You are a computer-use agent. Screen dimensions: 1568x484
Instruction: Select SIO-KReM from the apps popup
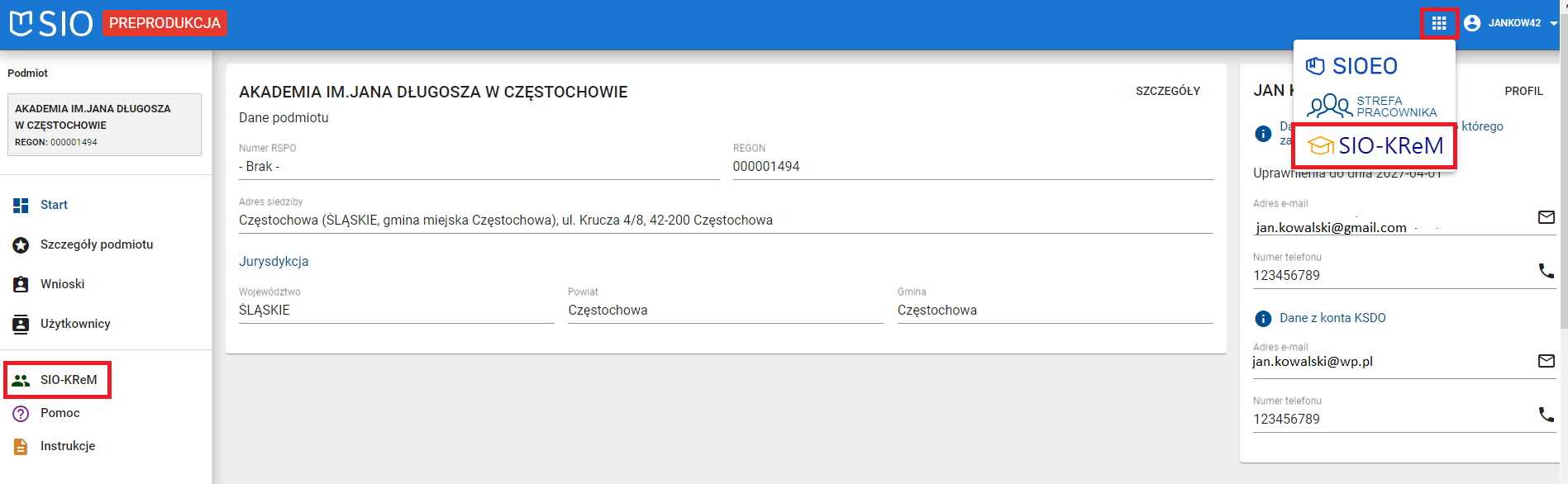pos(1375,146)
